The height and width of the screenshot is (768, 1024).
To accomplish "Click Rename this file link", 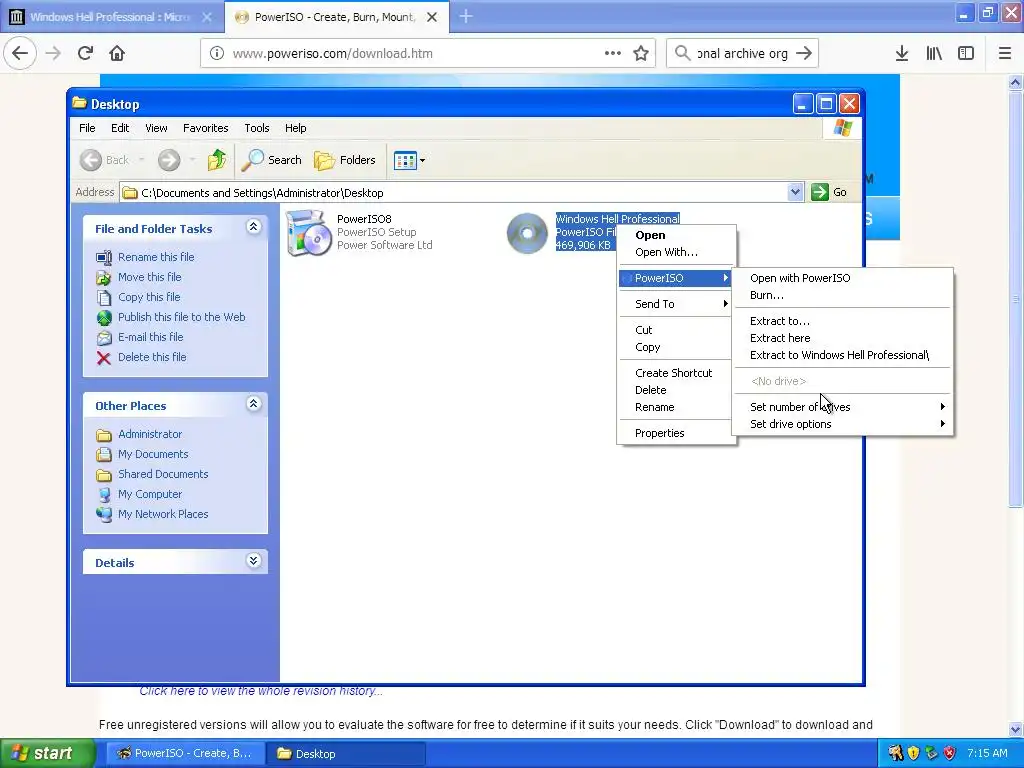I will (156, 257).
